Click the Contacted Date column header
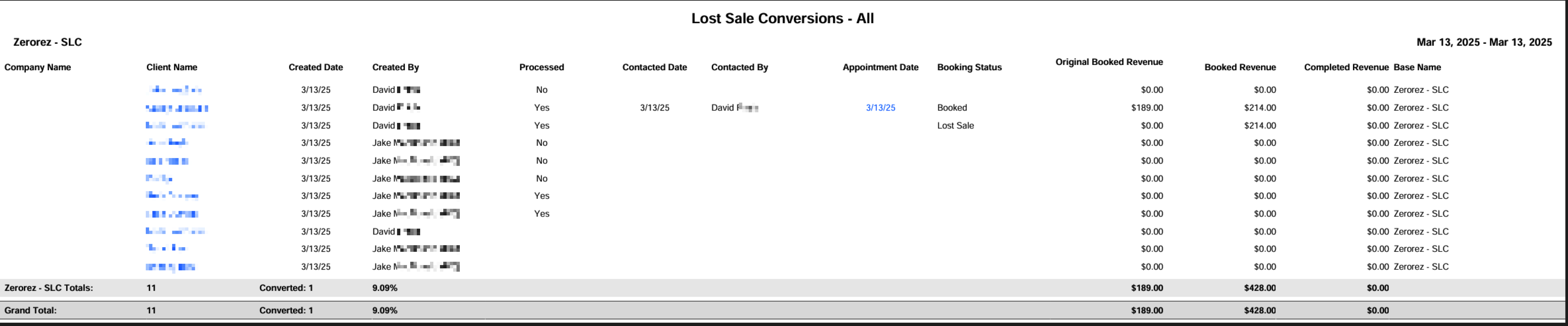The image size is (1568, 326). click(654, 67)
